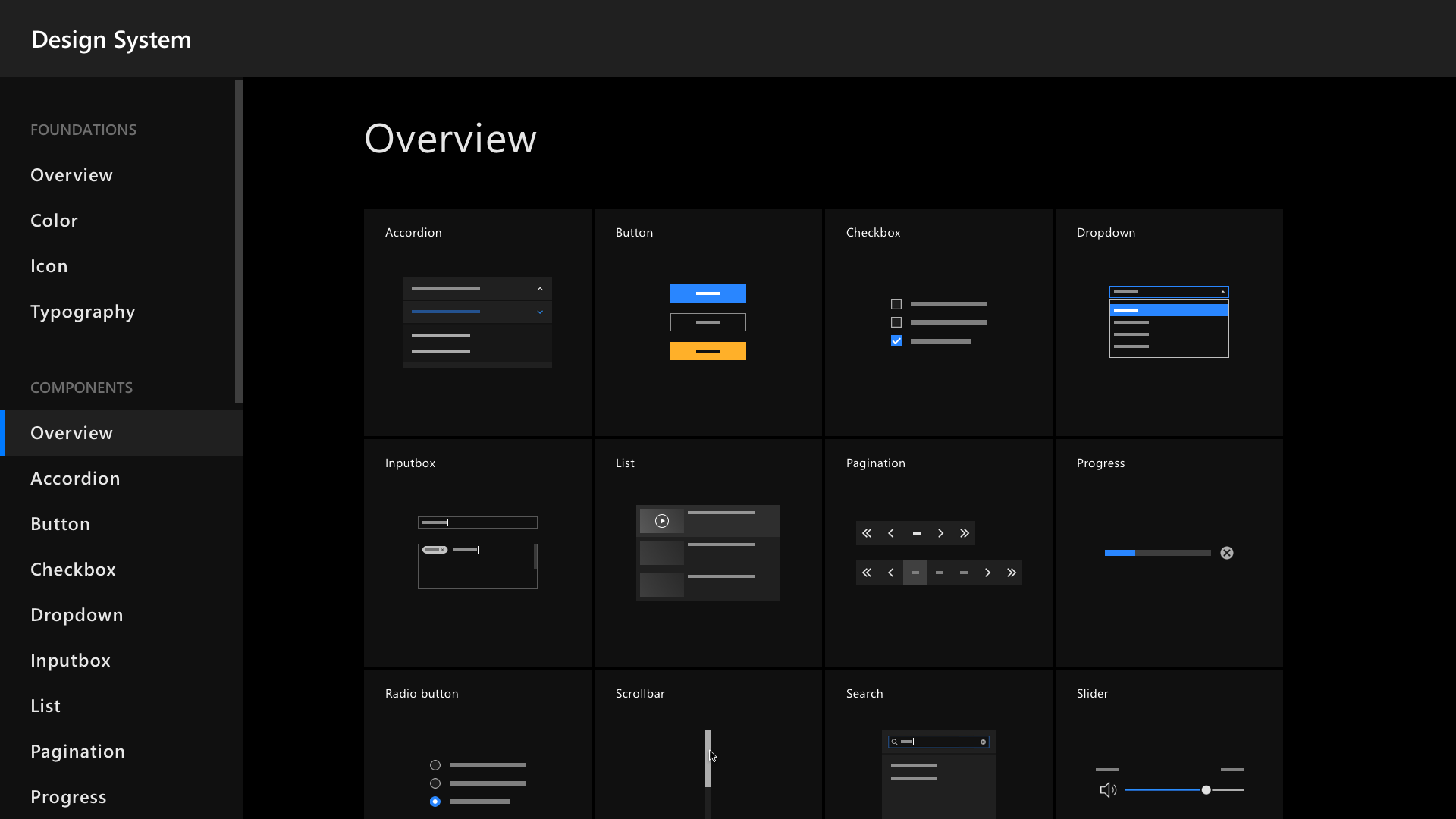Collapse the accordion's first row chevron
This screenshot has height=819, width=1456.
click(x=540, y=289)
